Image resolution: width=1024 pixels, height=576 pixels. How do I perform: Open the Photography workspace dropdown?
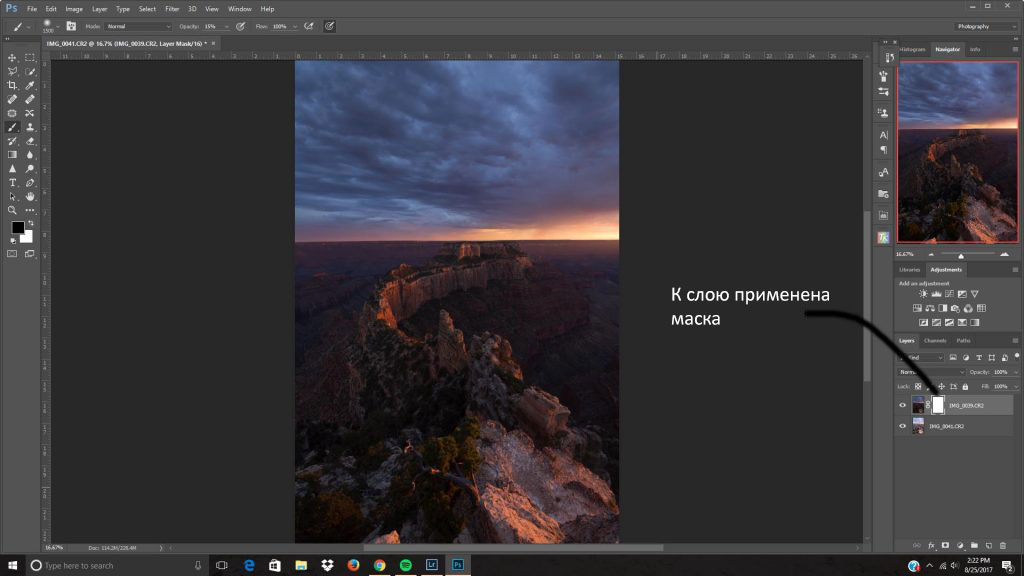pyautogui.click(x=985, y=26)
